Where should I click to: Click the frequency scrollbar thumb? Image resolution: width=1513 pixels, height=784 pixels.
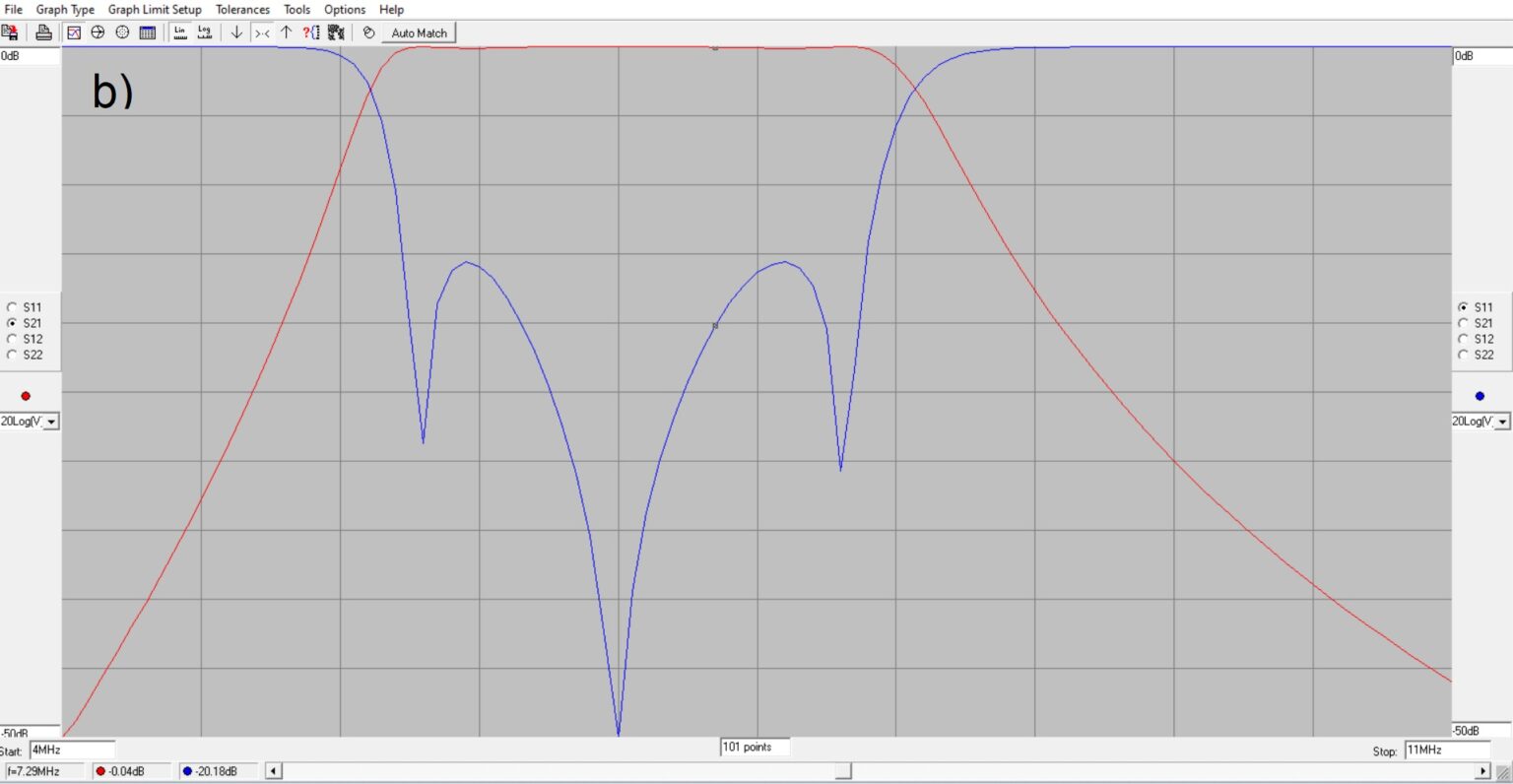point(843,771)
